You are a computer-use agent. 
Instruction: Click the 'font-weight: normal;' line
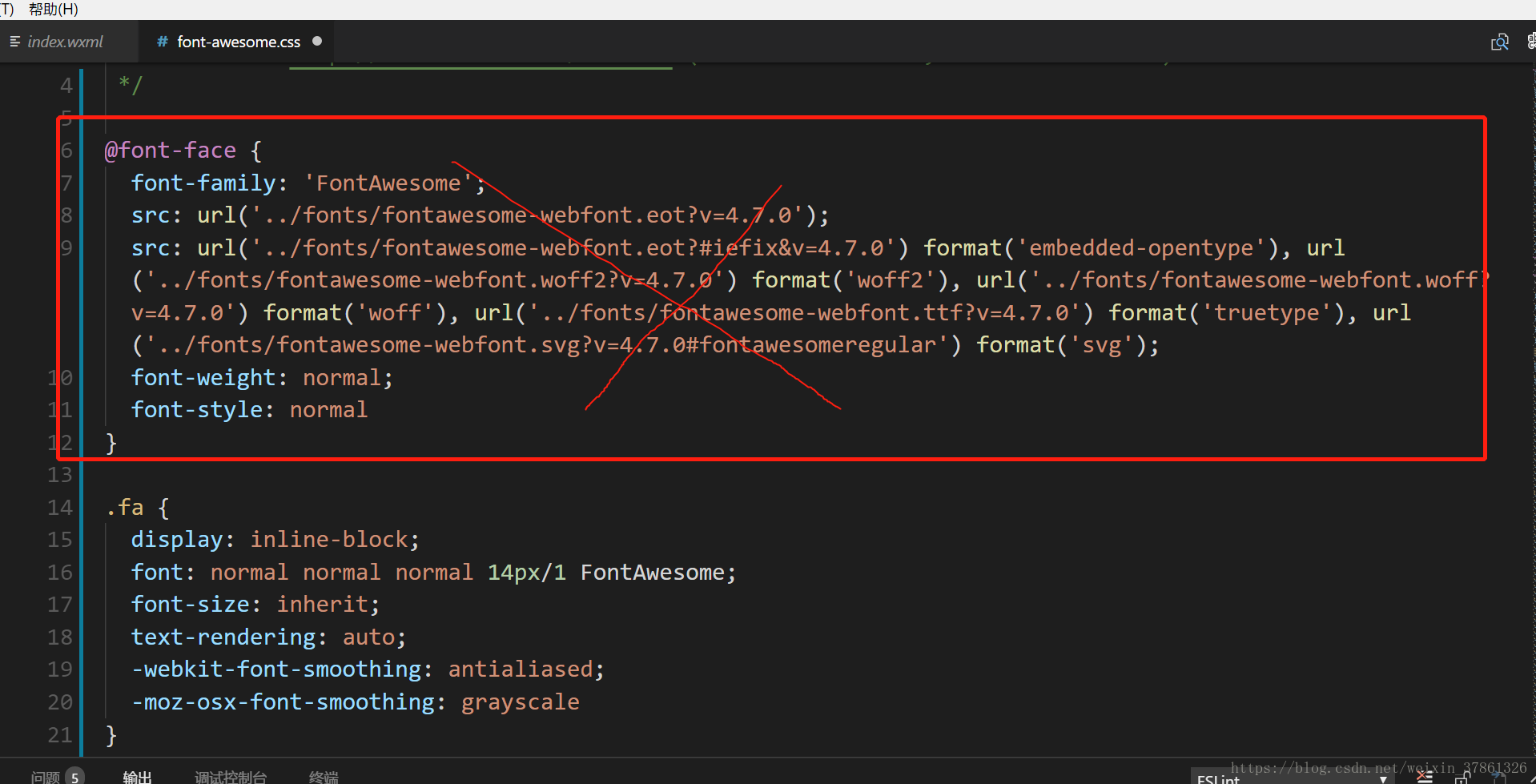click(x=262, y=378)
